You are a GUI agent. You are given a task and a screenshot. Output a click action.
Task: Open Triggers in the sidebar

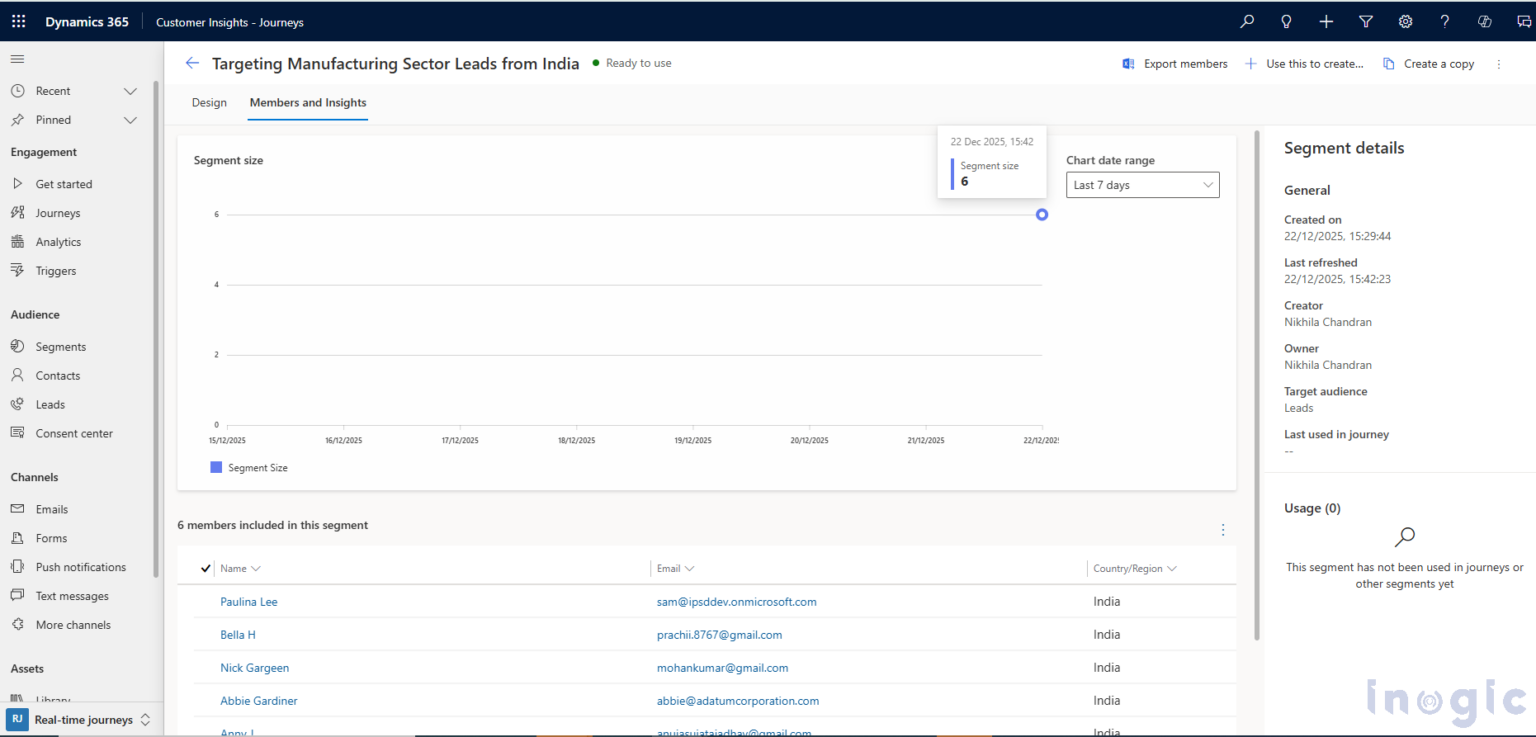[58, 270]
